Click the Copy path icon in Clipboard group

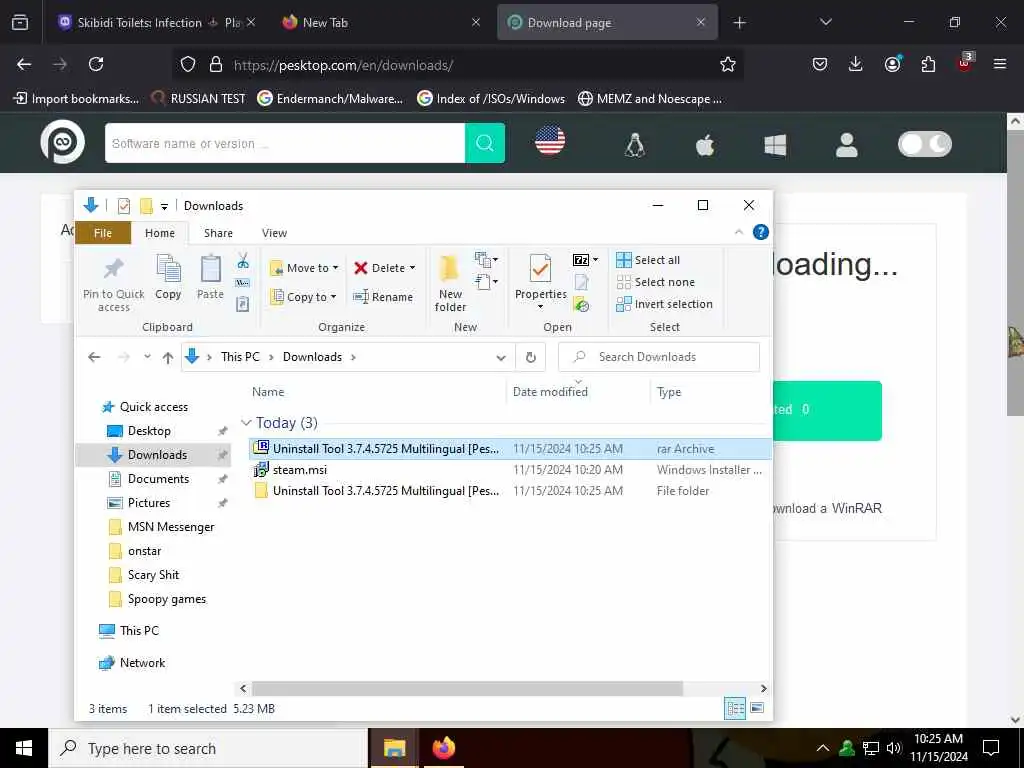[x=242, y=283]
